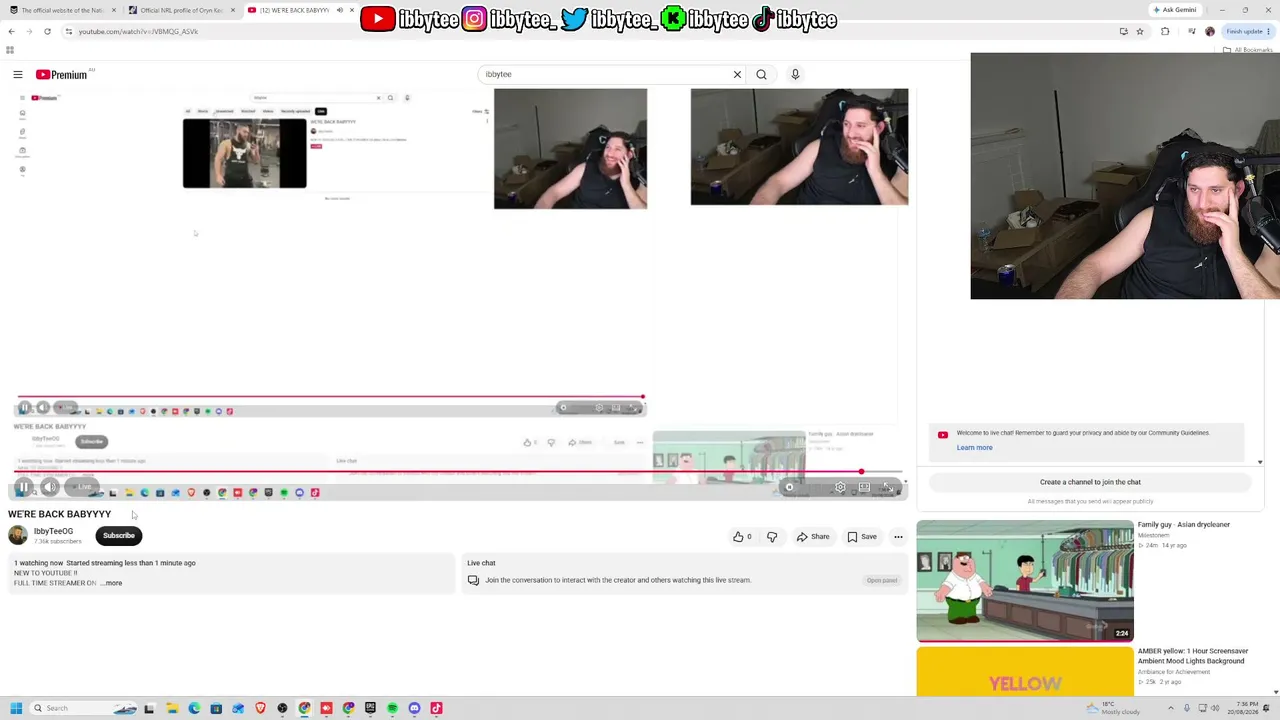Open TikTok from the taskbar

click(436, 708)
